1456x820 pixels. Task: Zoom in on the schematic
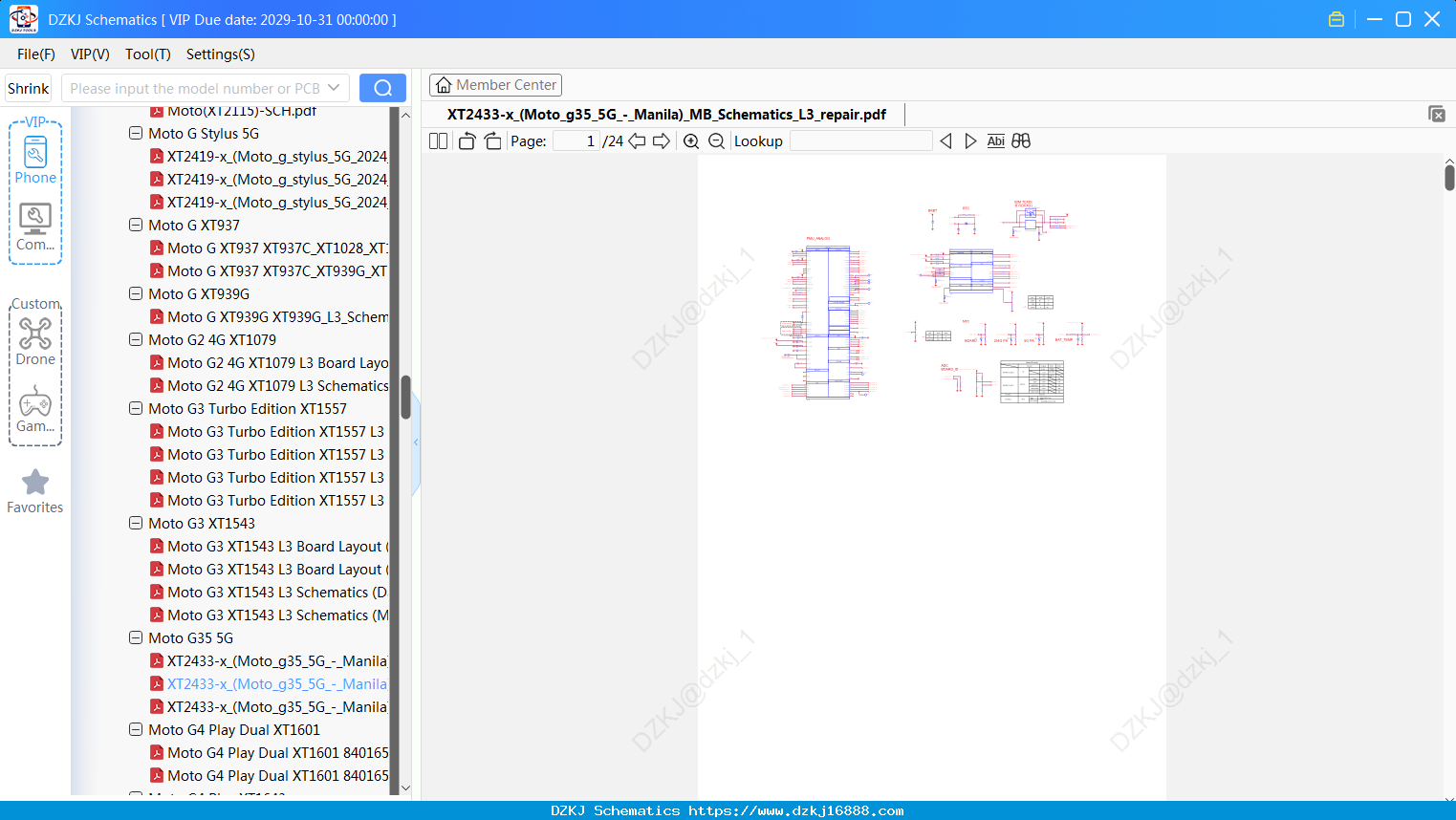691,141
